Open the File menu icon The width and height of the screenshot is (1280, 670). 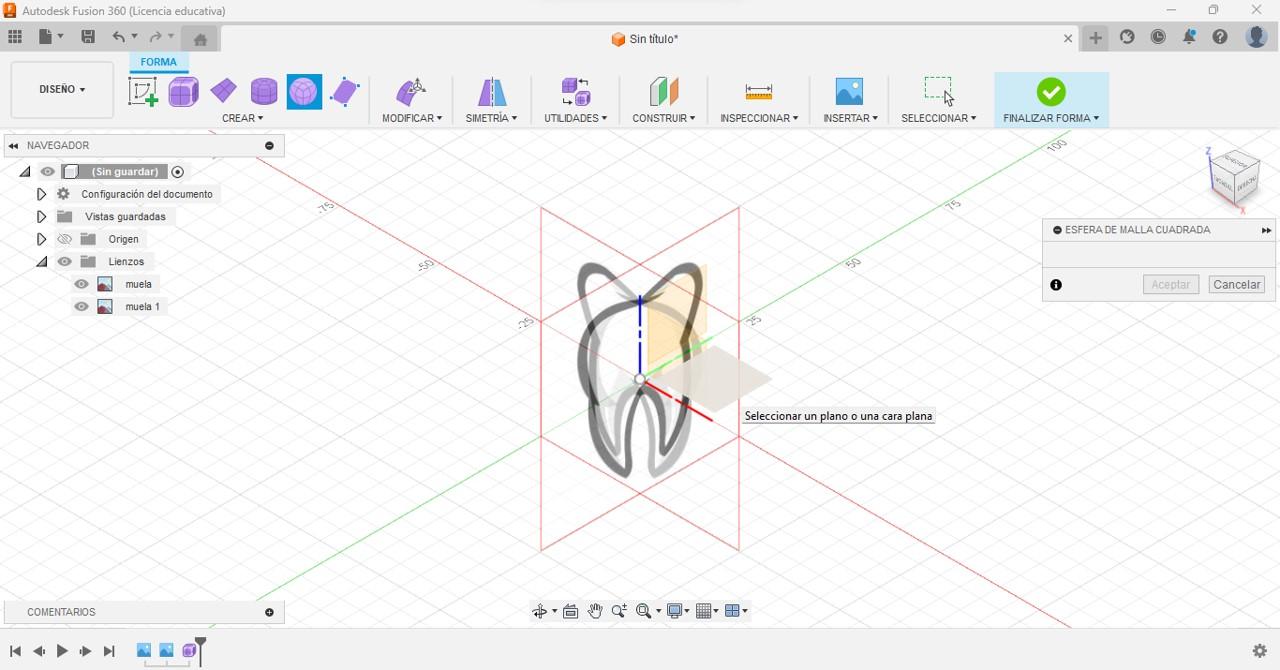pyautogui.click(x=50, y=37)
